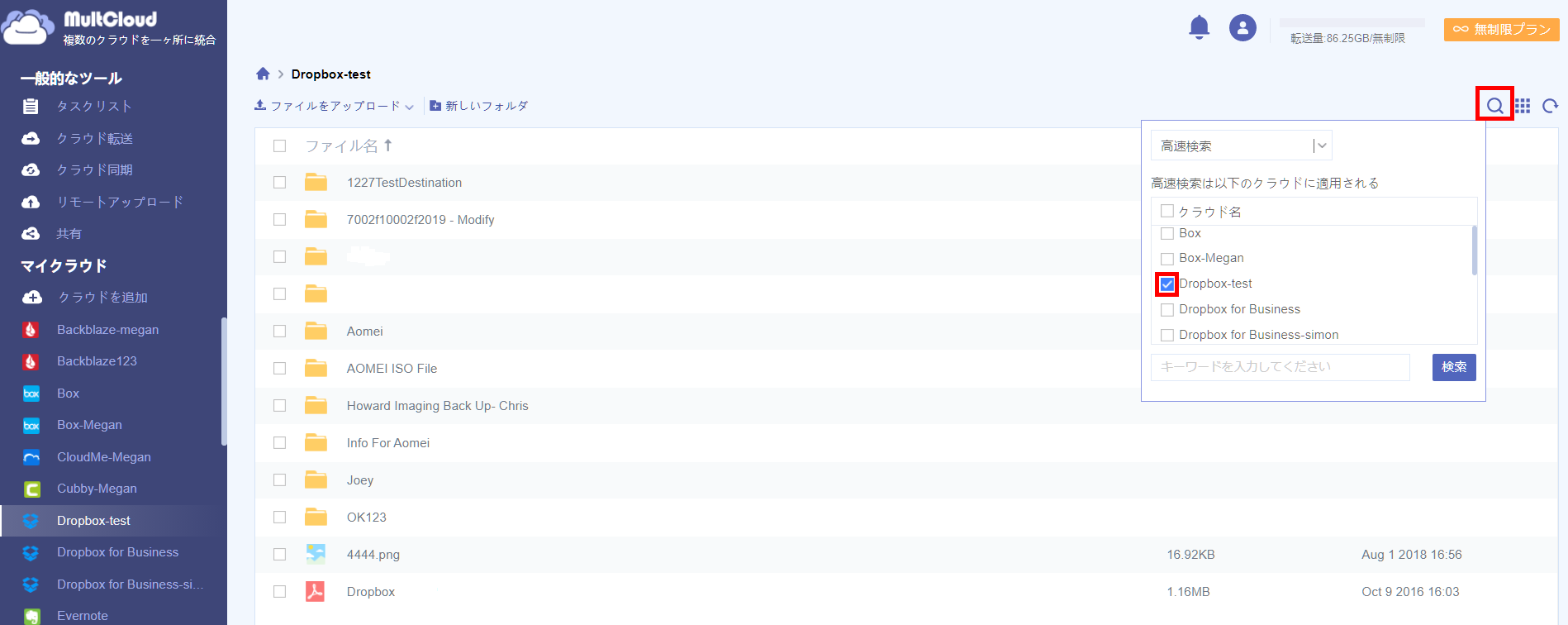Screen dimensions: 1568x625
Task: Check Dropbox for Business in search panel
Action: tap(1167, 310)
